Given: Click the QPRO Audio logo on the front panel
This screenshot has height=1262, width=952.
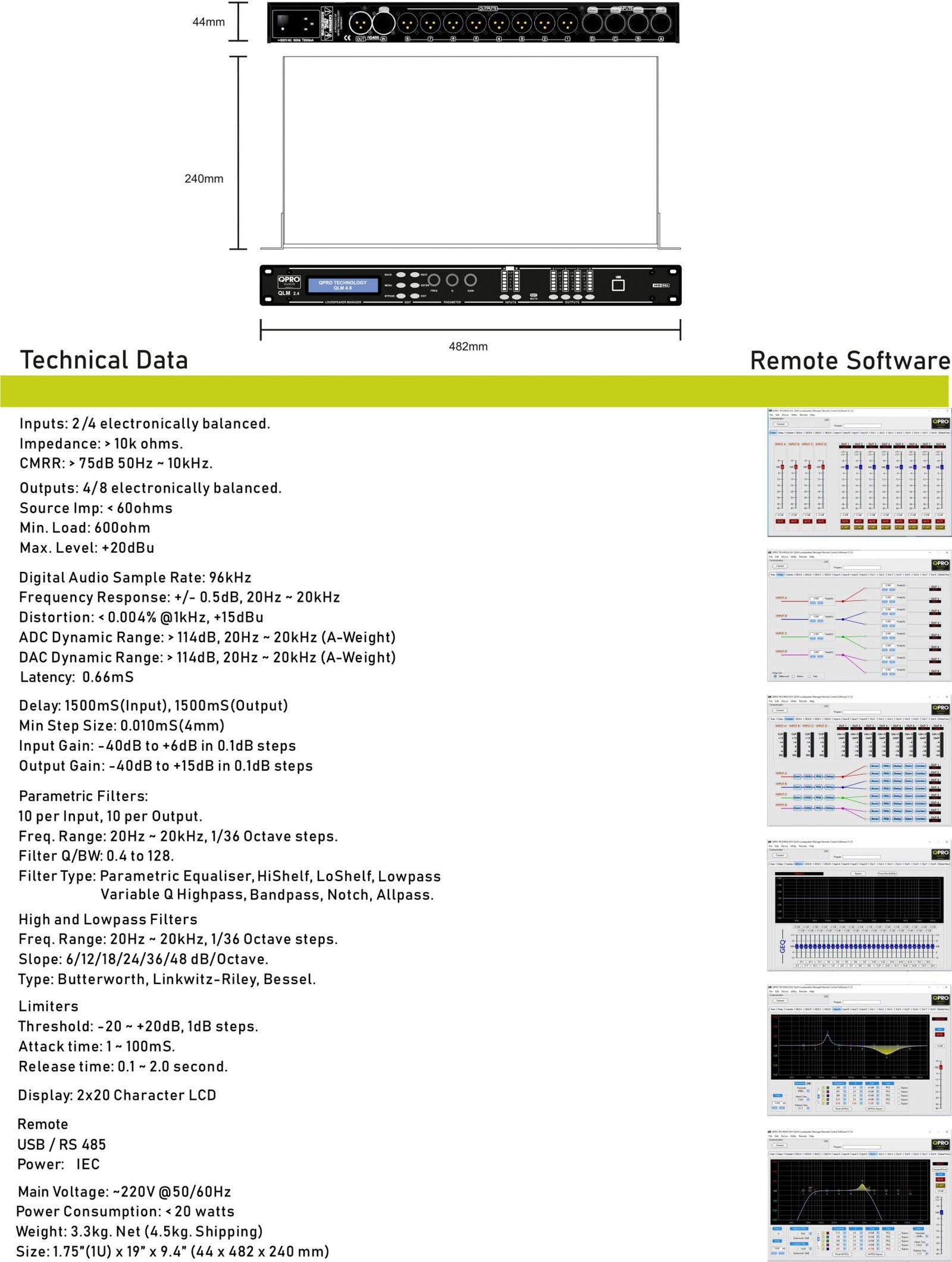Looking at the screenshot, I should click(289, 281).
